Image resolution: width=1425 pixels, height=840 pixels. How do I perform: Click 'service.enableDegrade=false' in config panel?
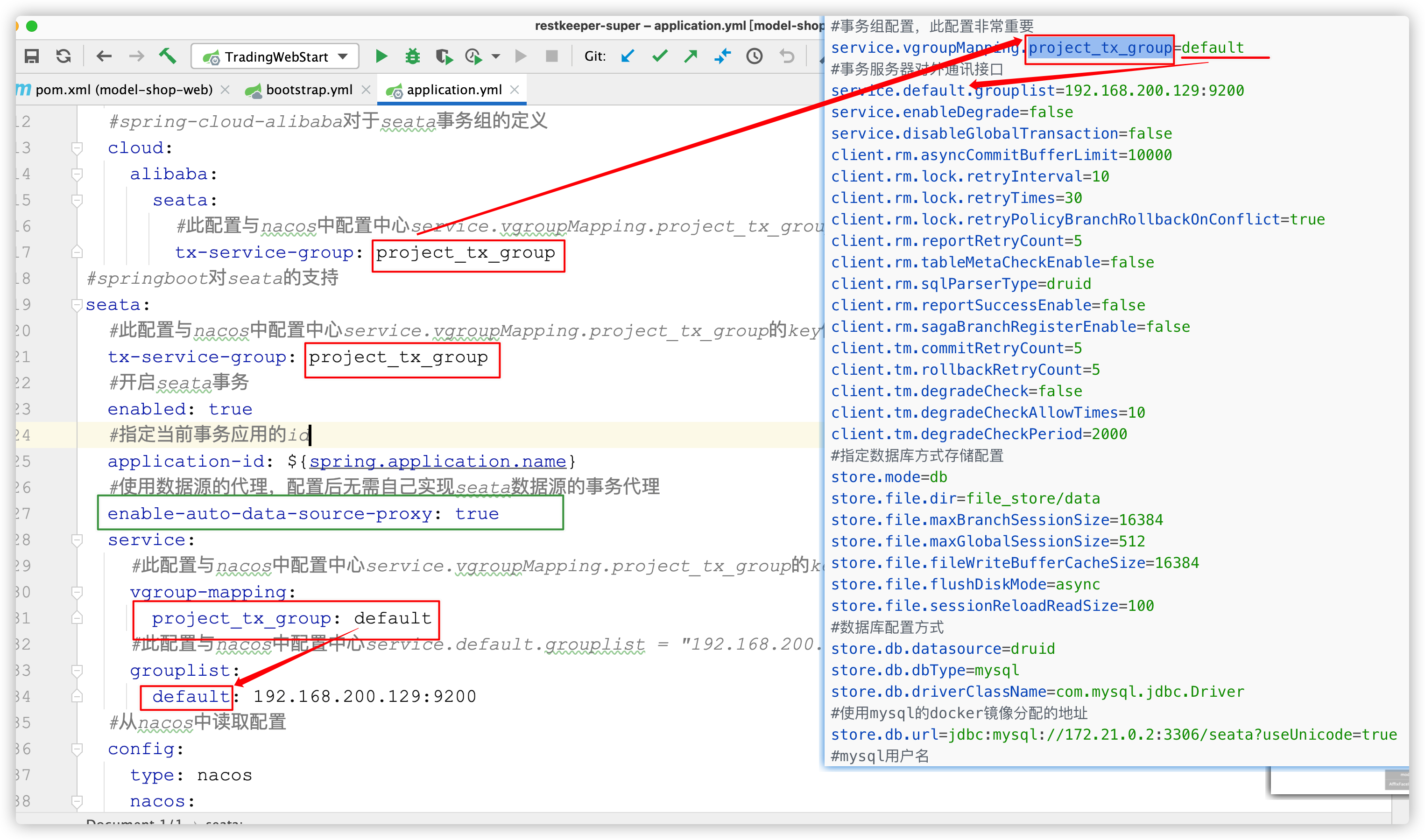[952, 112]
